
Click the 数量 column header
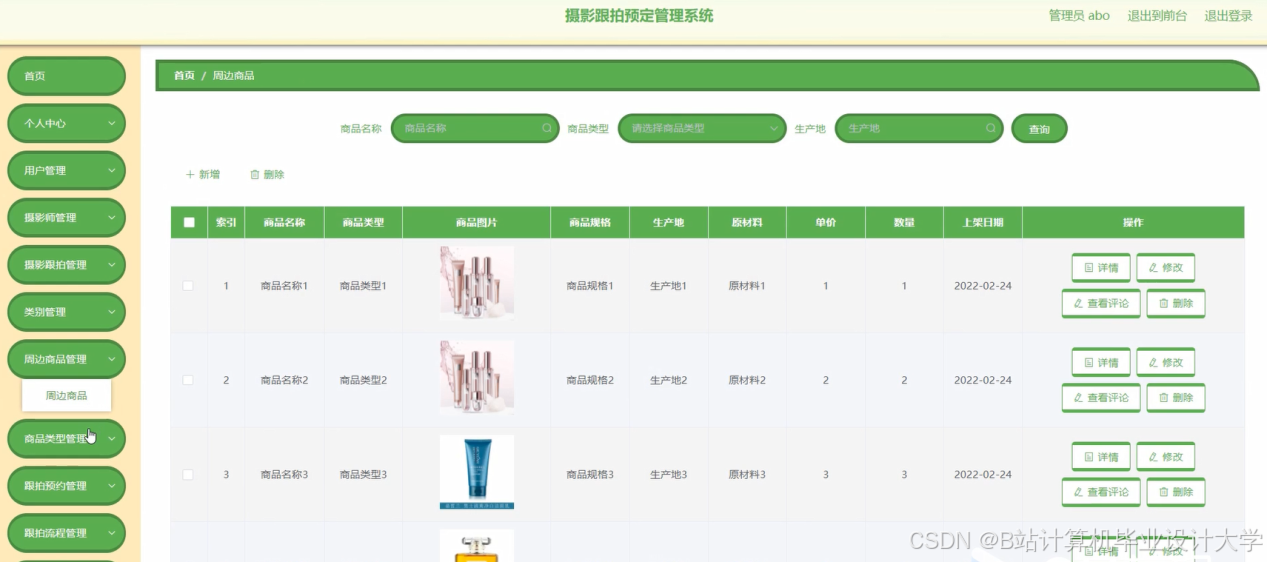coord(904,223)
